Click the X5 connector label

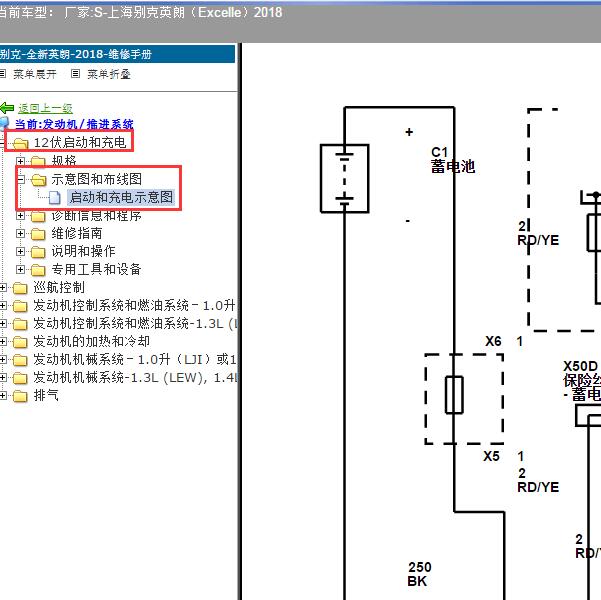(491, 456)
